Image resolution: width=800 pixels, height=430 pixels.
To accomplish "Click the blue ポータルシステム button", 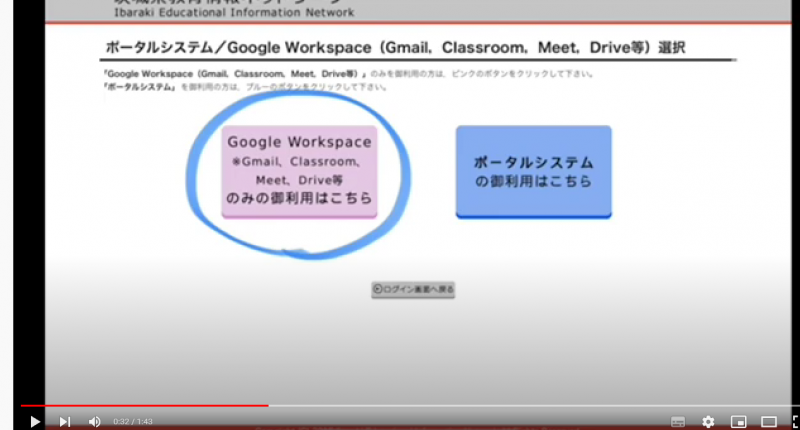I will pyautogui.click(x=534, y=172).
